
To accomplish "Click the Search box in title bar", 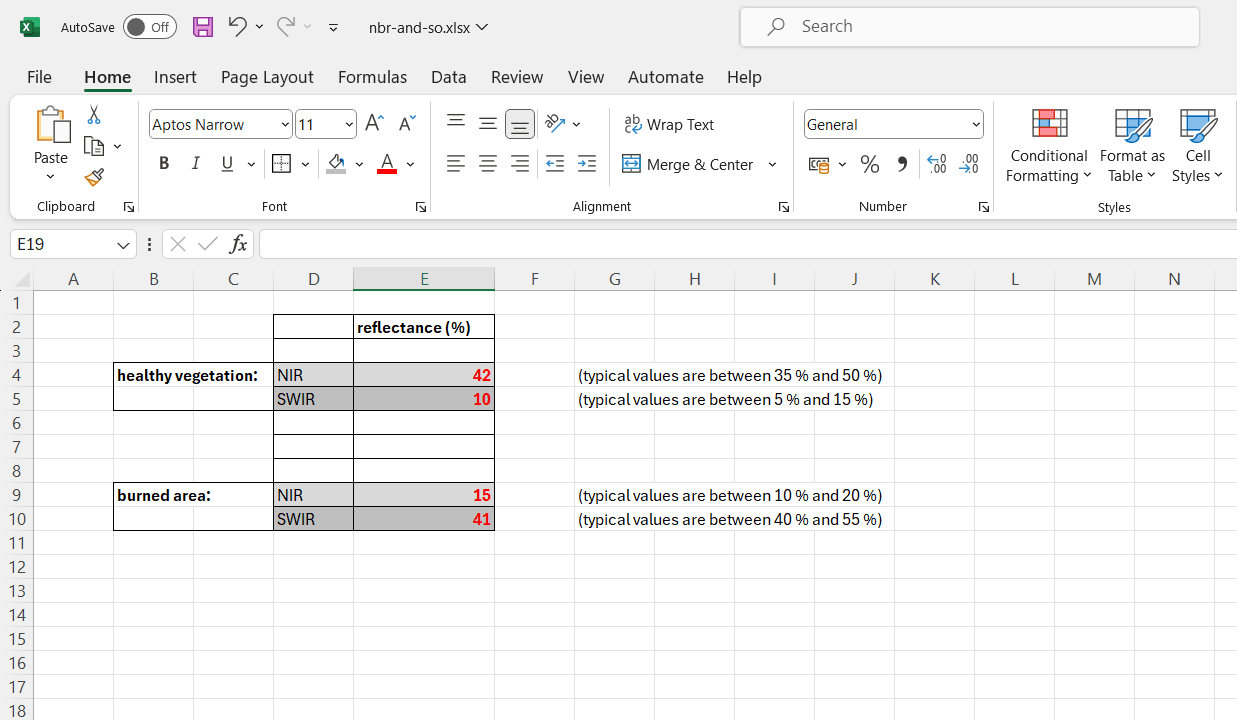I will [x=968, y=27].
